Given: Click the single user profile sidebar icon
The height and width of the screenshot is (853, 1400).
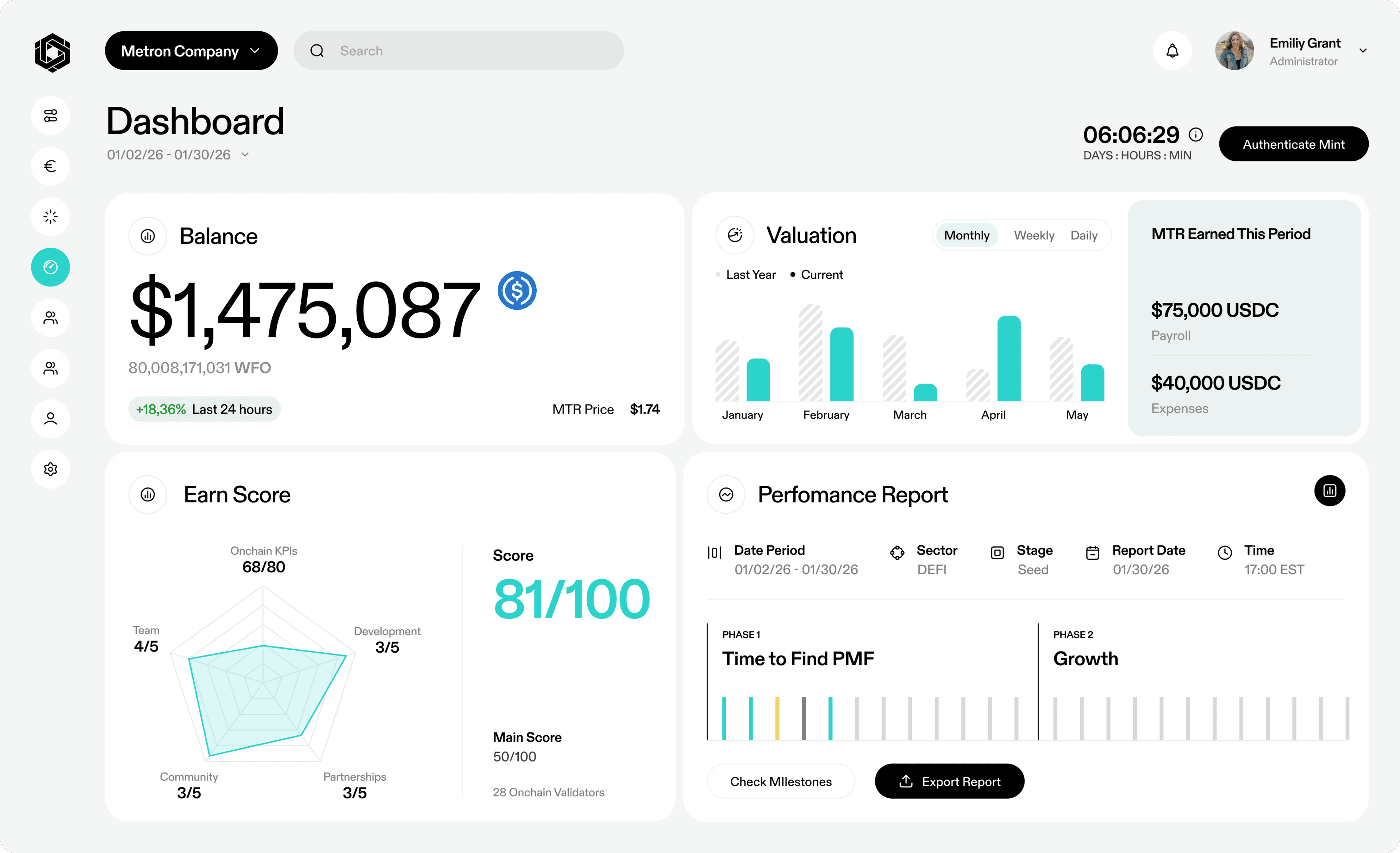Looking at the screenshot, I should 51,419.
